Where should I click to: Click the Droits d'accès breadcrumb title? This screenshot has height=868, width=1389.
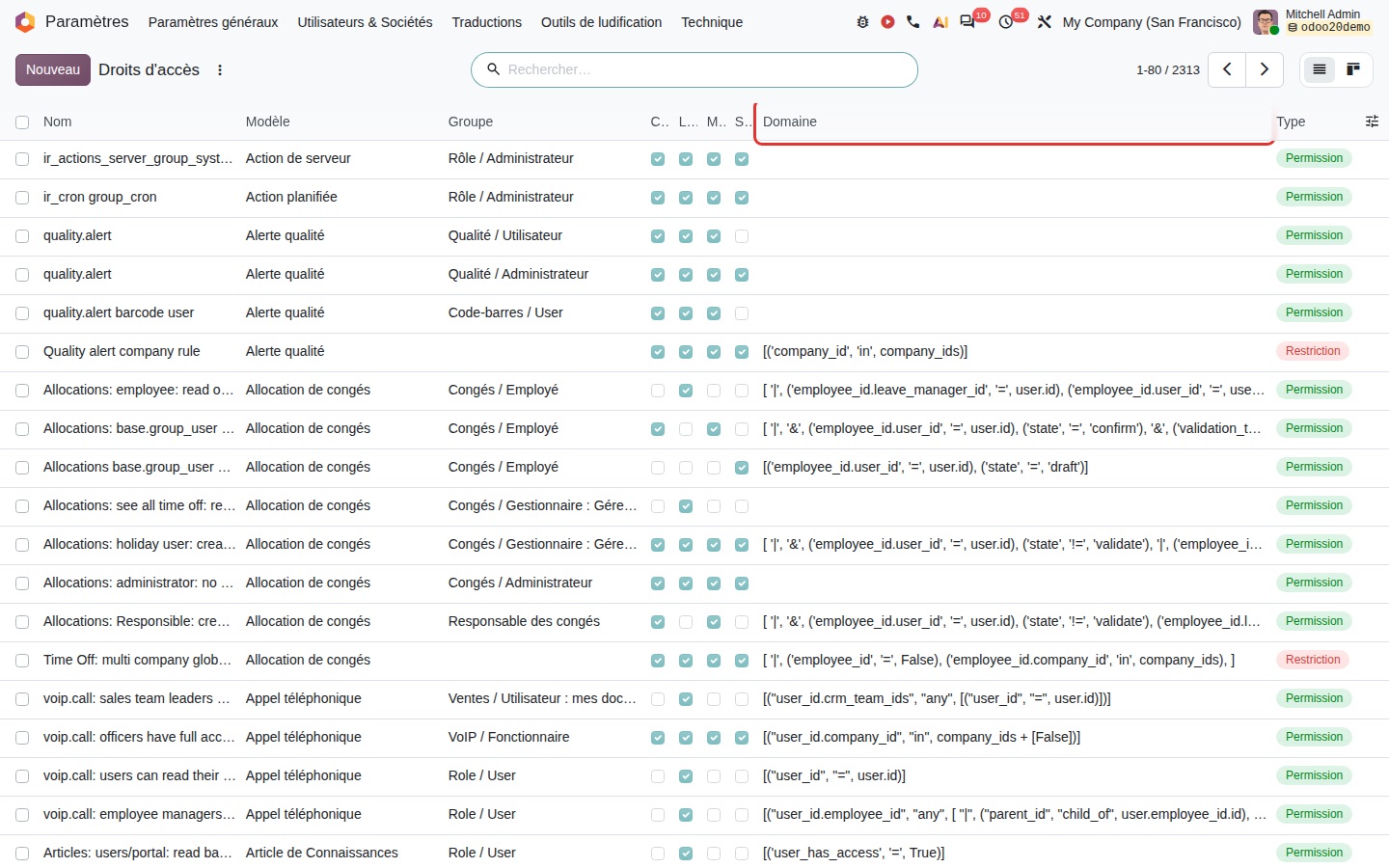click(149, 69)
